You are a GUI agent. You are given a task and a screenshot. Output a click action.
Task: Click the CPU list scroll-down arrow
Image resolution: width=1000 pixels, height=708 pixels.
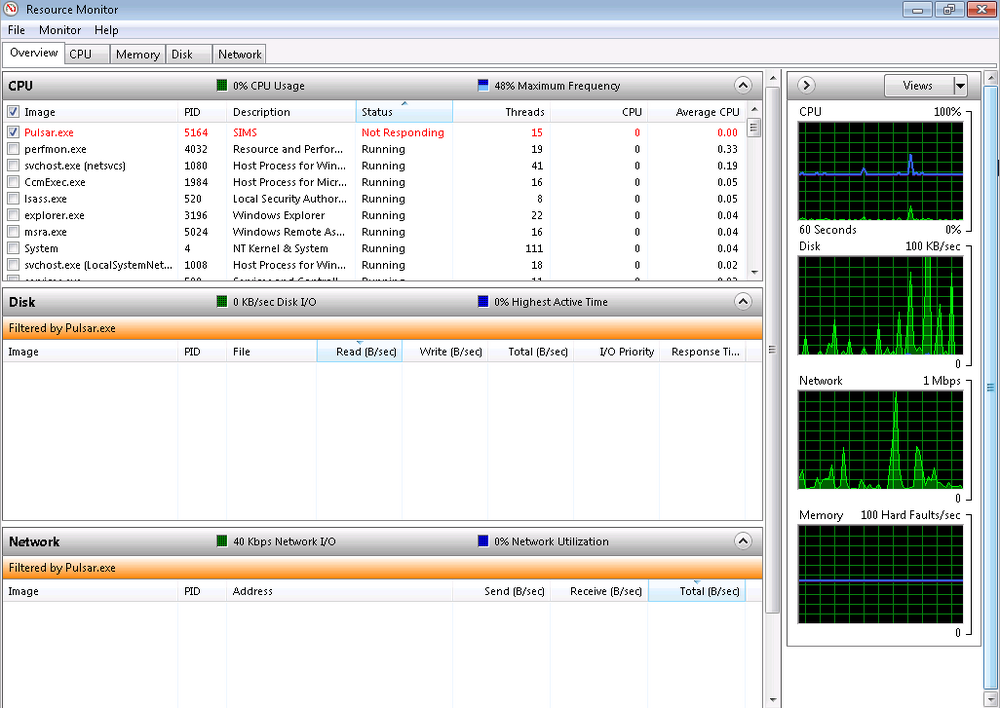[x=754, y=272]
